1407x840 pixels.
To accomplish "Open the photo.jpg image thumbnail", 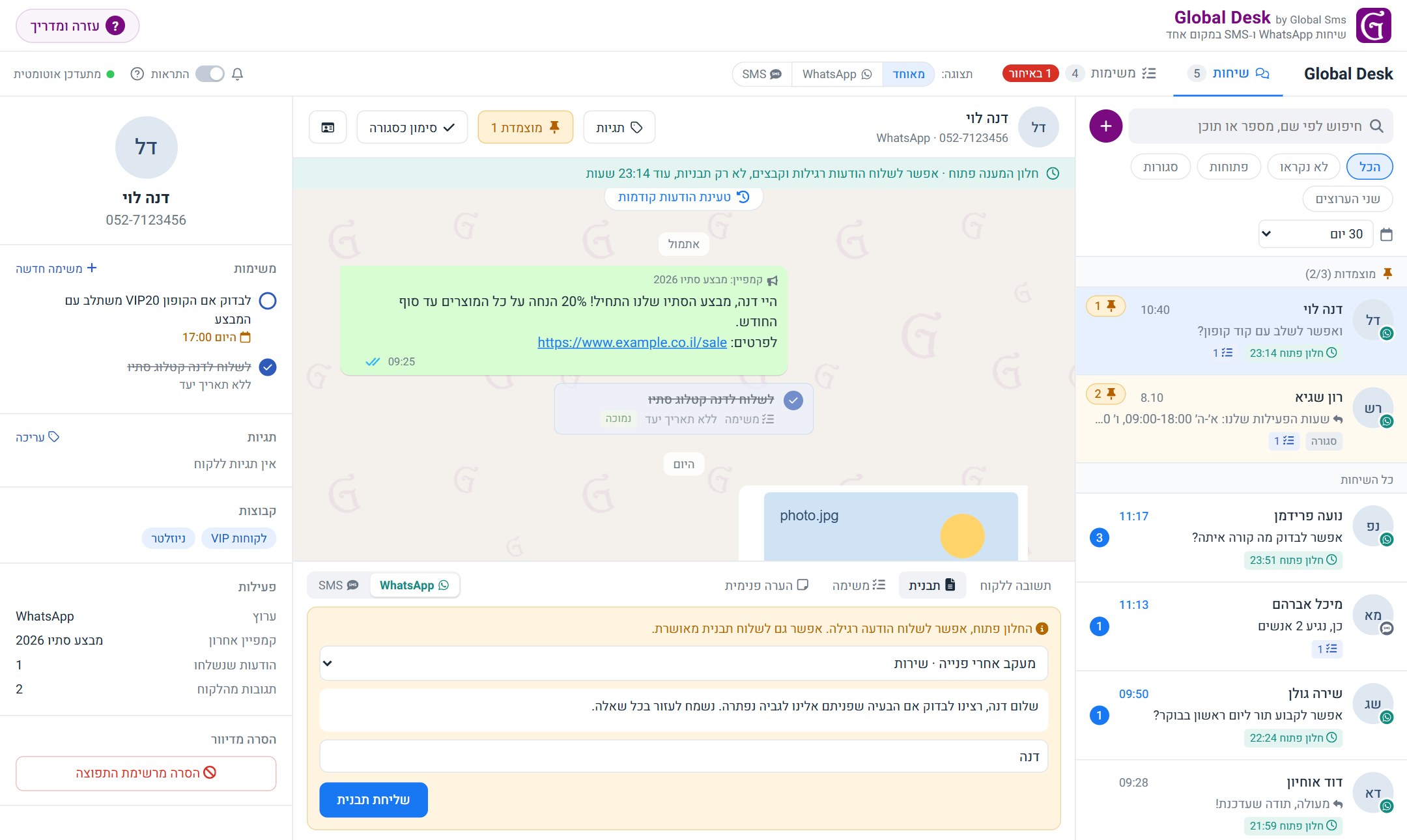I will point(890,526).
